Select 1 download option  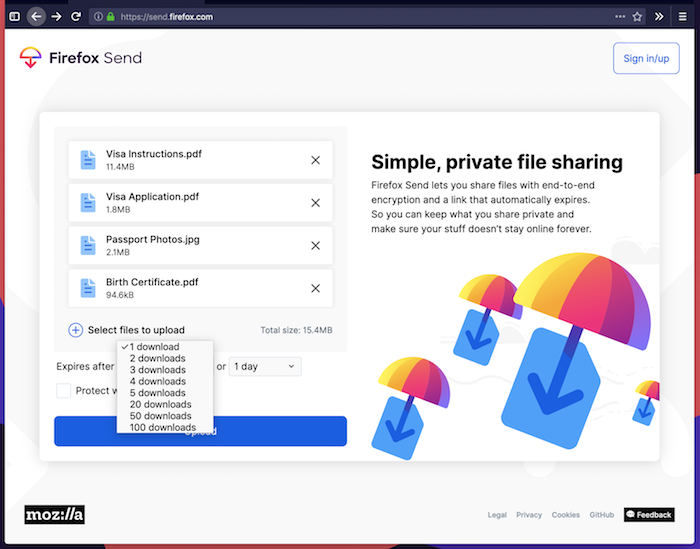click(165, 347)
